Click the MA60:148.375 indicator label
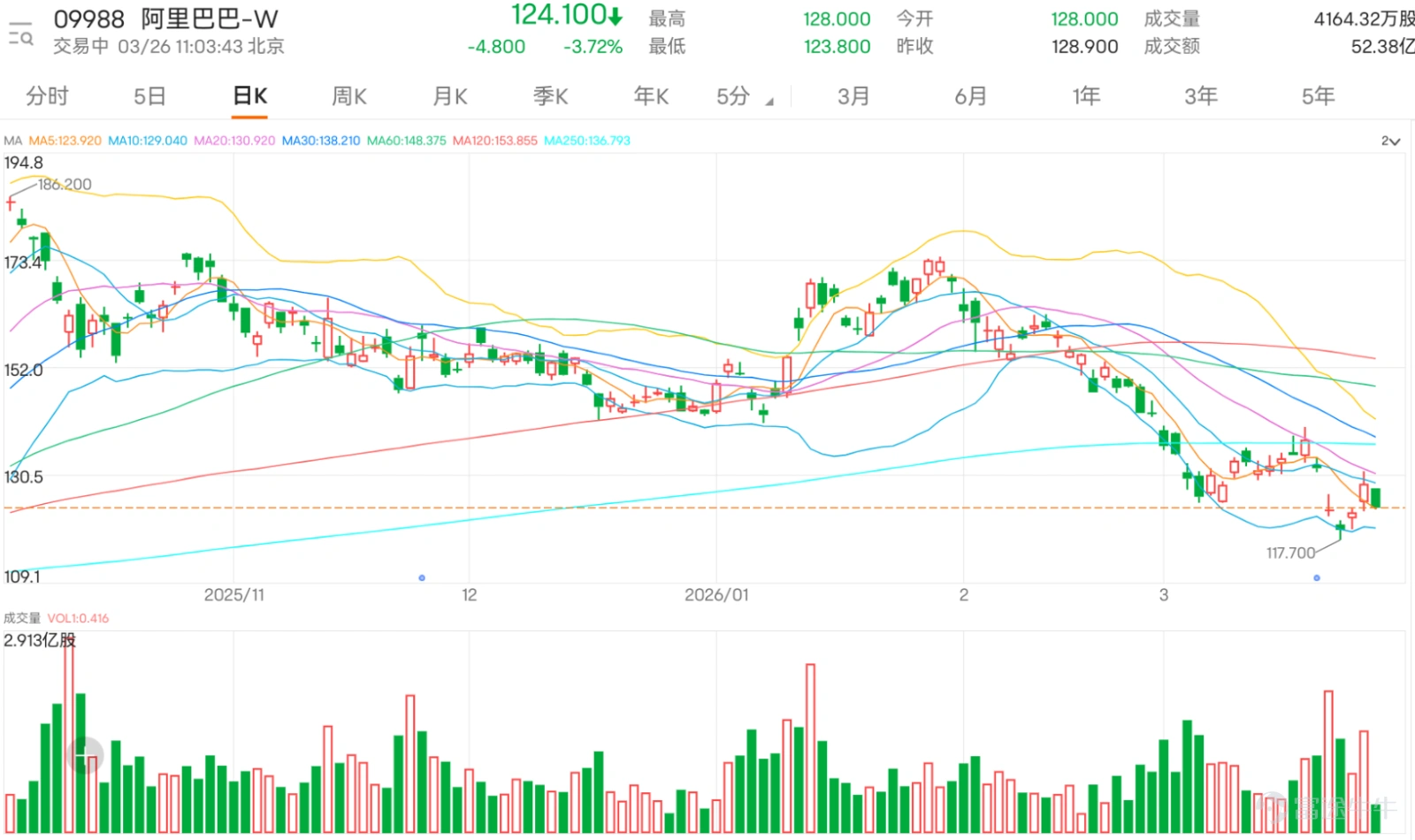Image resolution: width=1415 pixels, height=840 pixels. [x=407, y=141]
